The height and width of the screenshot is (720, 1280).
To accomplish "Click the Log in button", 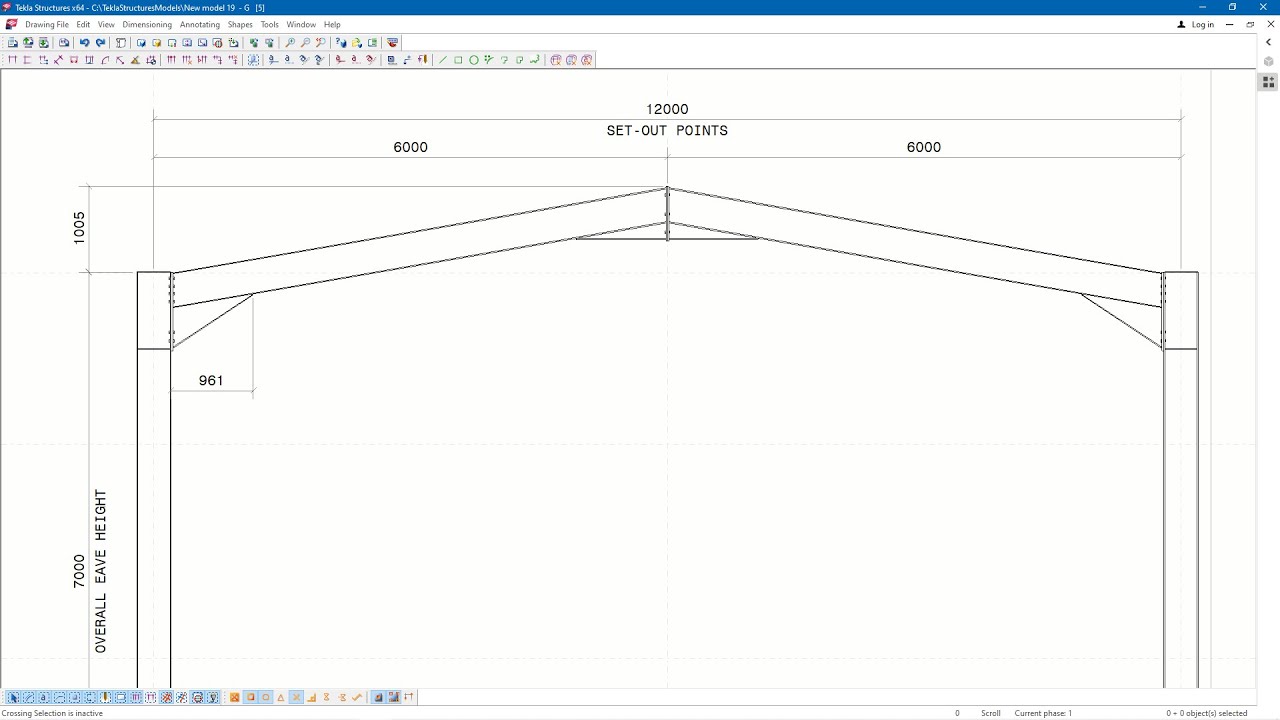I will pos(1196,24).
